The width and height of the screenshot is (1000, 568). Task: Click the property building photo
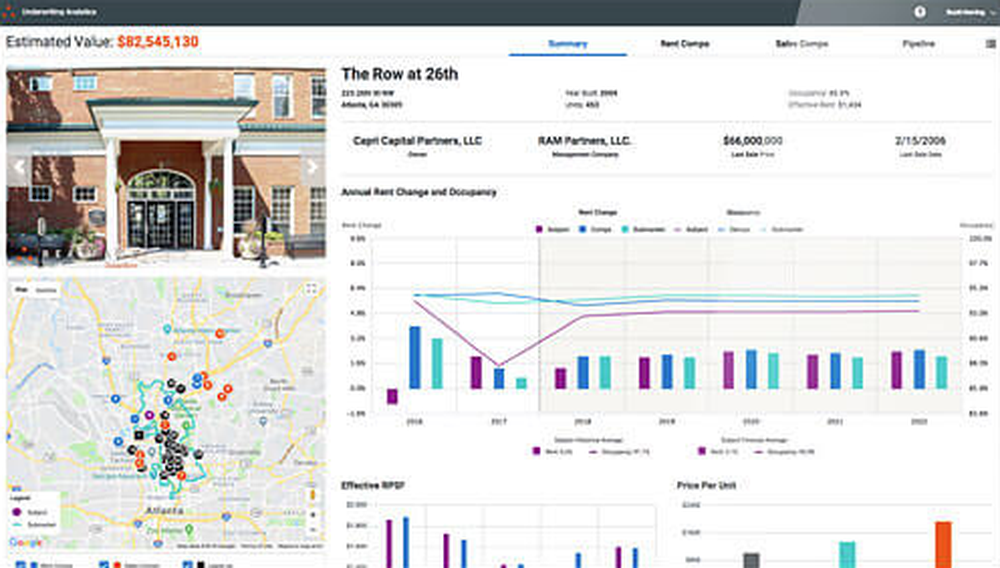click(x=166, y=167)
